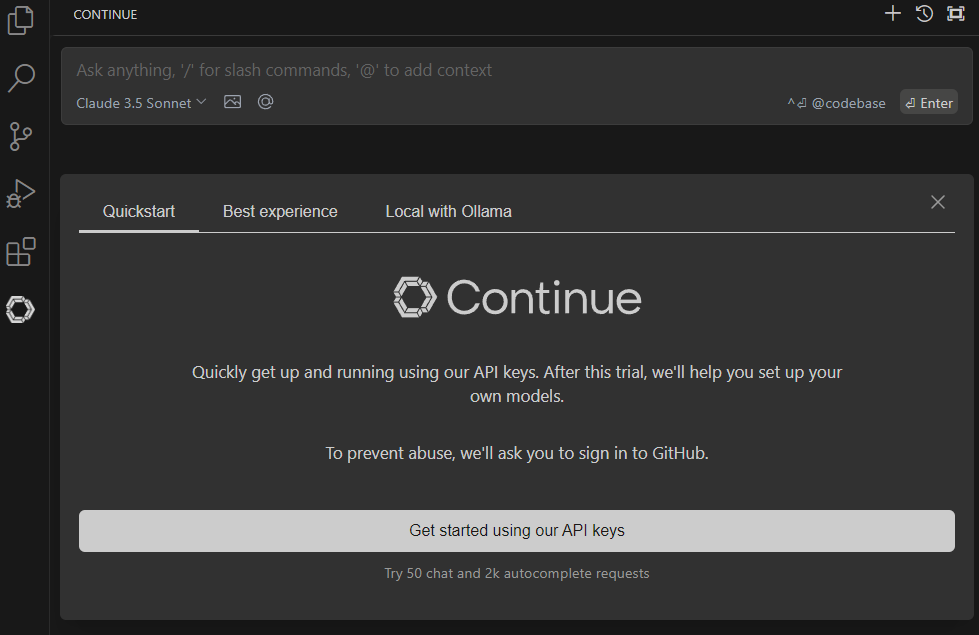Open the Explorer view in activity bar
This screenshot has height=635, width=979.
(x=21, y=20)
